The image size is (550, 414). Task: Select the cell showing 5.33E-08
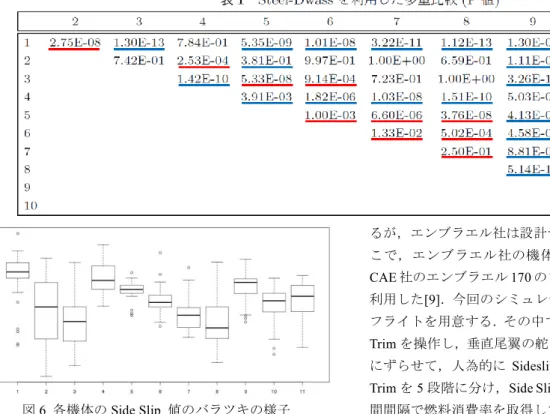click(267, 79)
